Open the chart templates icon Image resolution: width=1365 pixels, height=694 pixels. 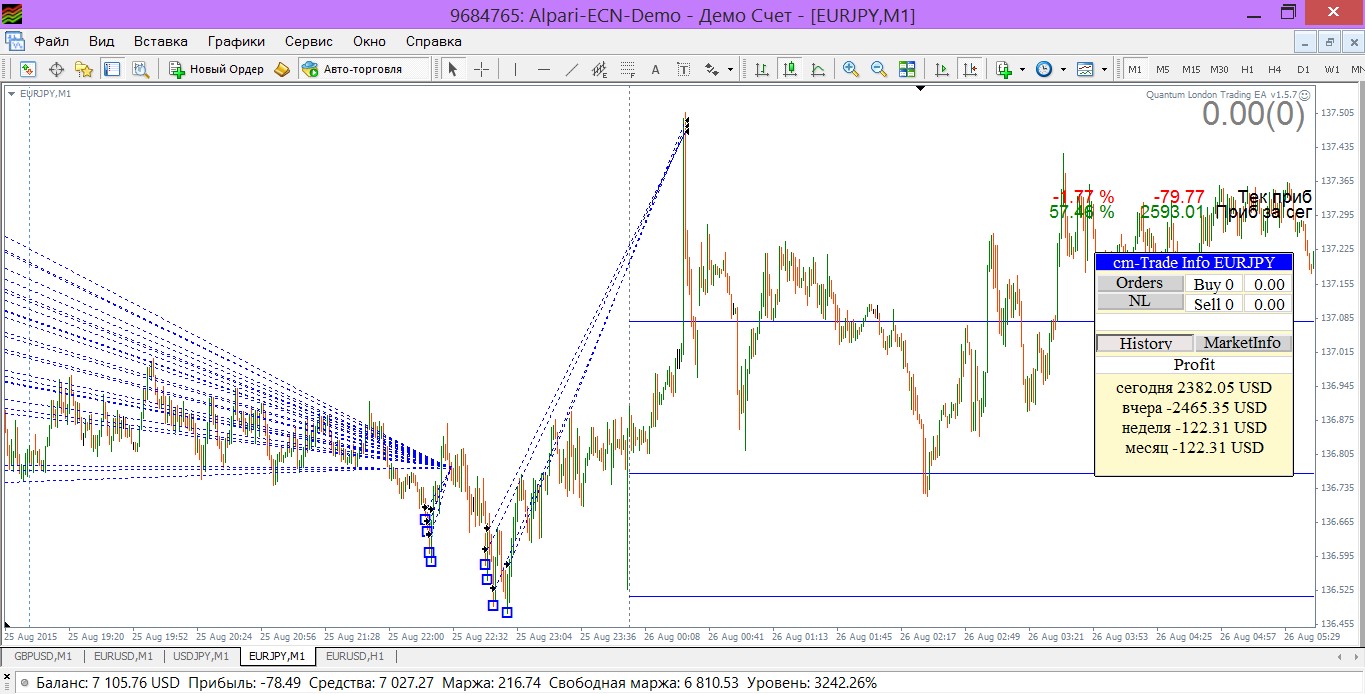(1085, 69)
